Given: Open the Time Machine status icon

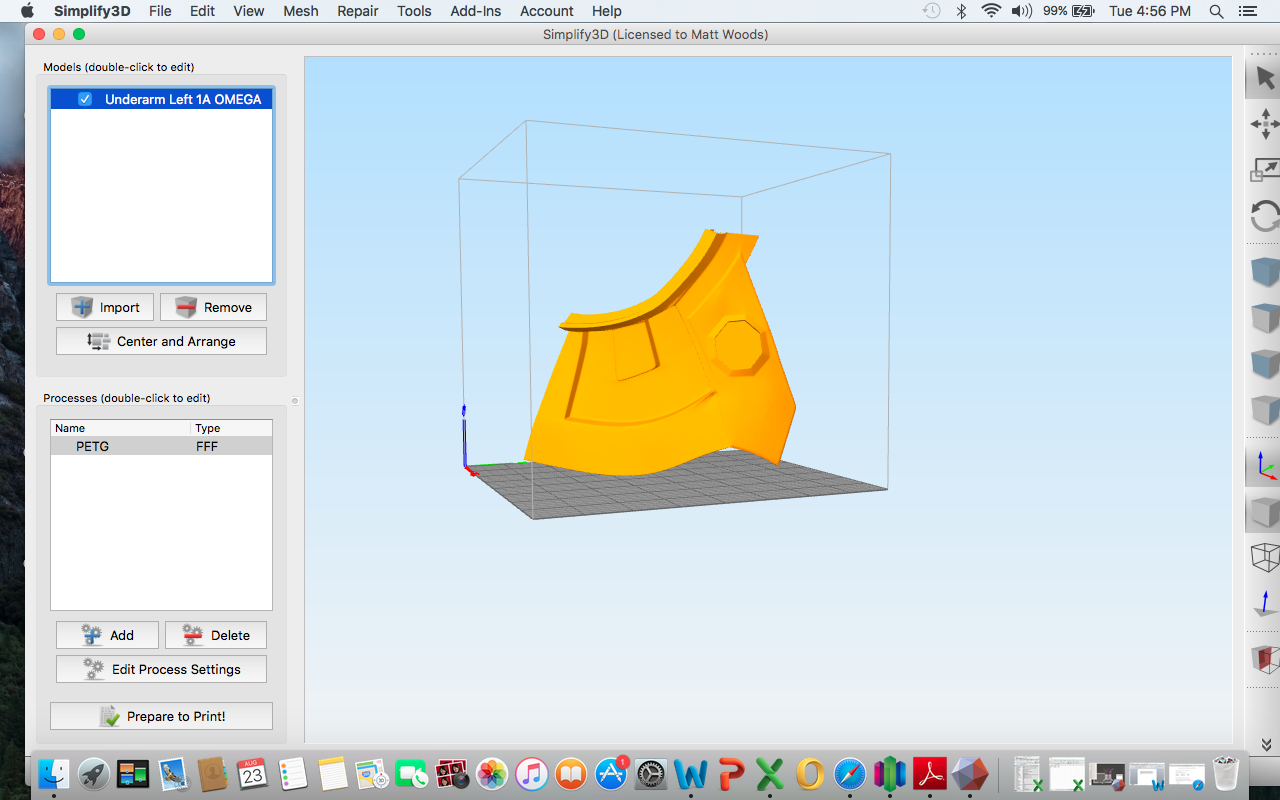Looking at the screenshot, I should point(931,11).
